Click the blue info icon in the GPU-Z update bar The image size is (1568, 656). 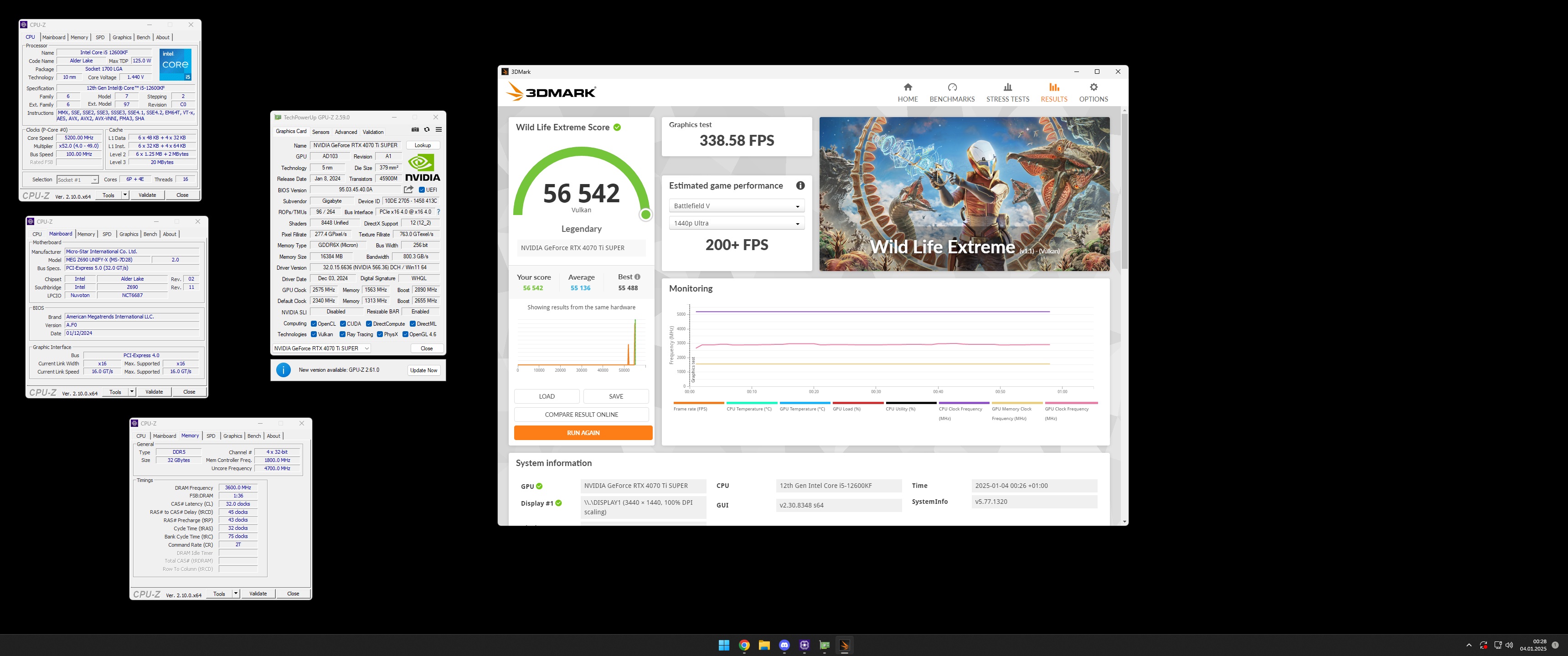[284, 370]
